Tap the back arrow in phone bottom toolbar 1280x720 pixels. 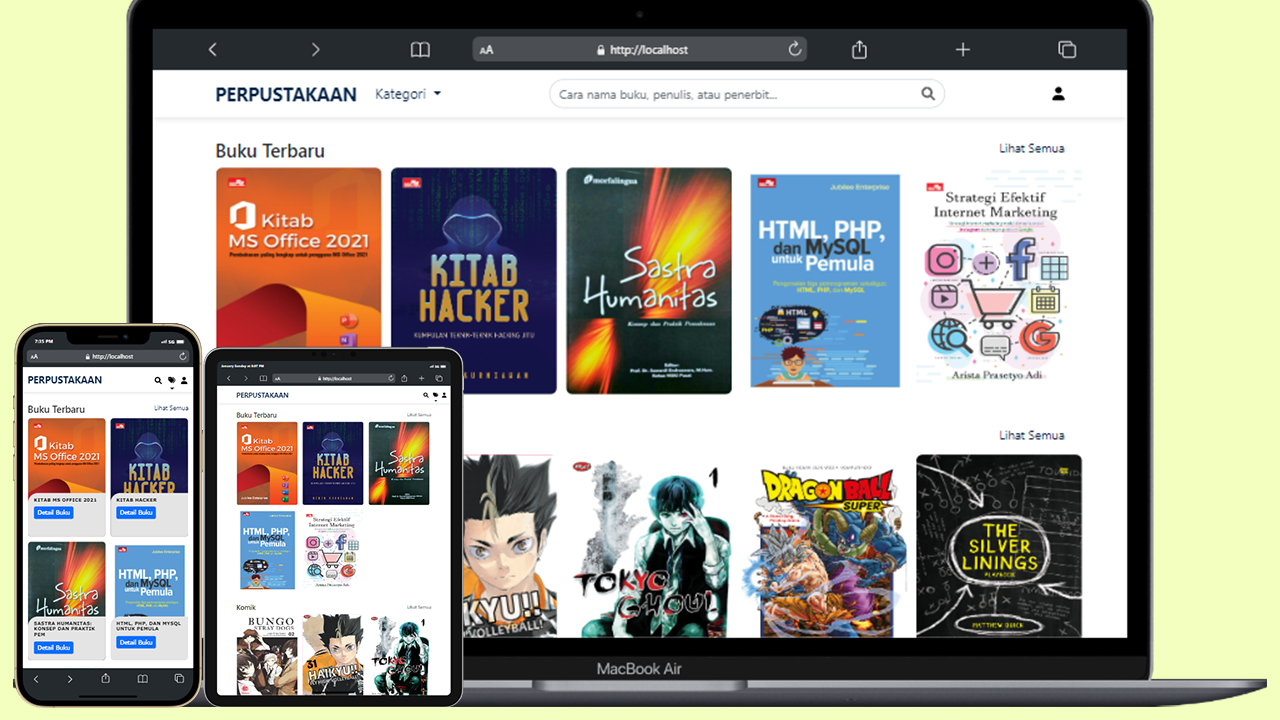tap(36, 679)
